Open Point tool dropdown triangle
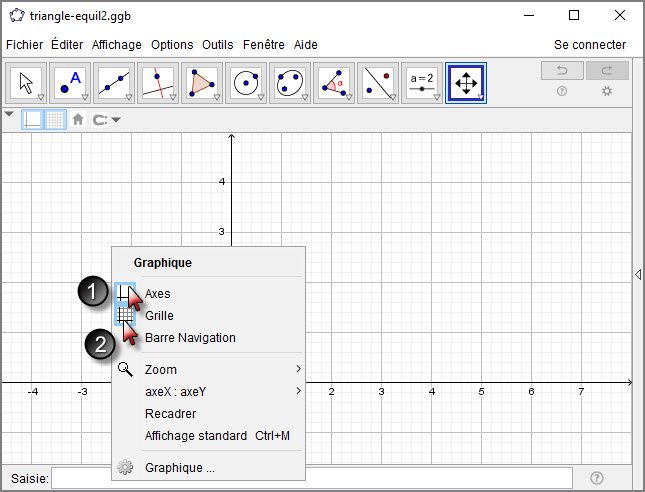The image size is (645, 492). point(85,97)
